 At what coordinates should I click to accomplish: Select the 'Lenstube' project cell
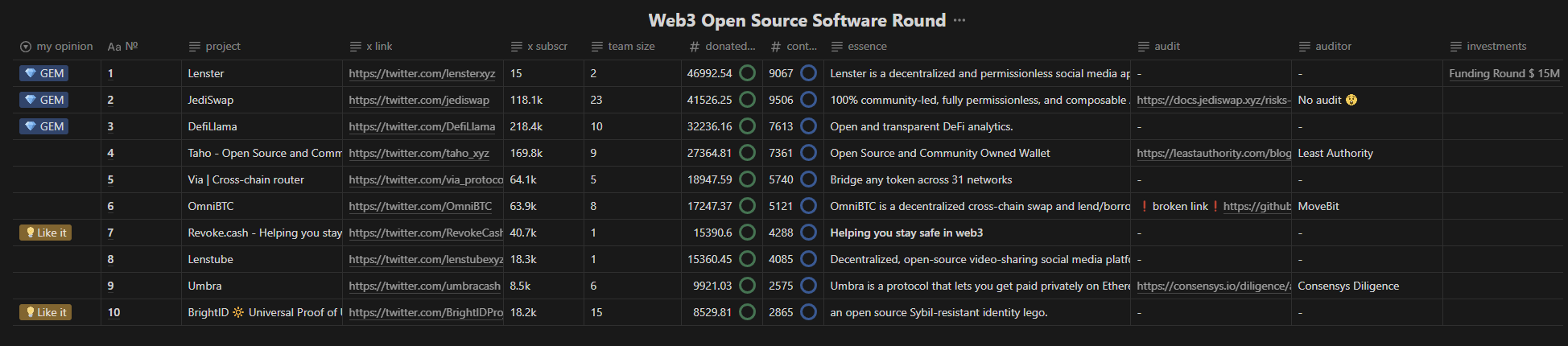click(262, 259)
